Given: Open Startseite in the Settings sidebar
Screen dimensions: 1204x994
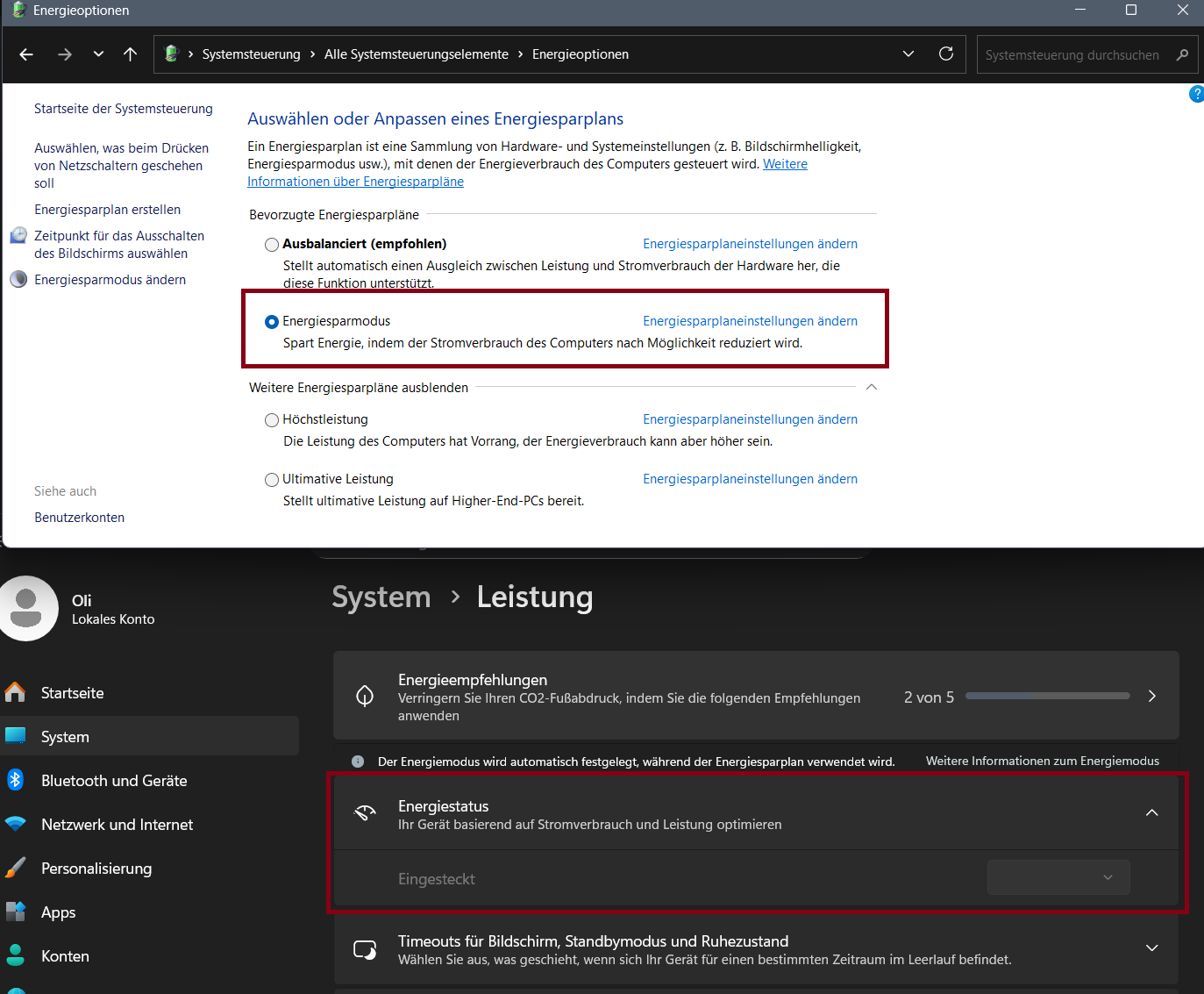Looking at the screenshot, I should pyautogui.click(x=73, y=693).
